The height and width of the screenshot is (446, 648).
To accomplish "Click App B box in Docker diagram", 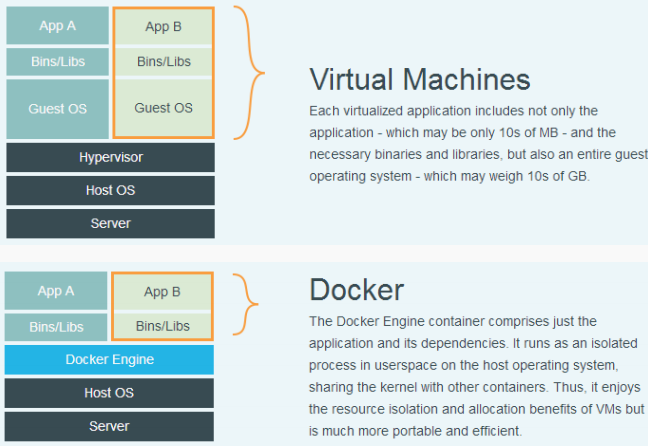I will click(x=162, y=292).
